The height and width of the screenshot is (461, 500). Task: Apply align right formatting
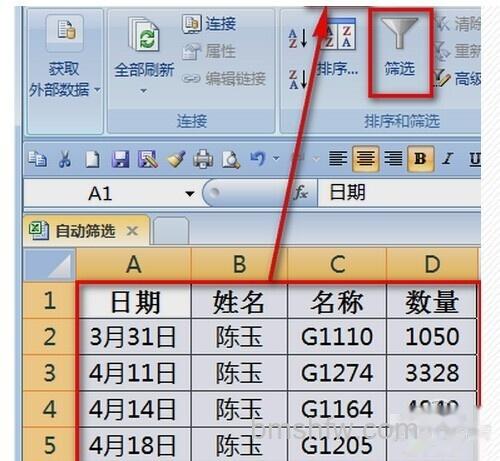point(393,158)
